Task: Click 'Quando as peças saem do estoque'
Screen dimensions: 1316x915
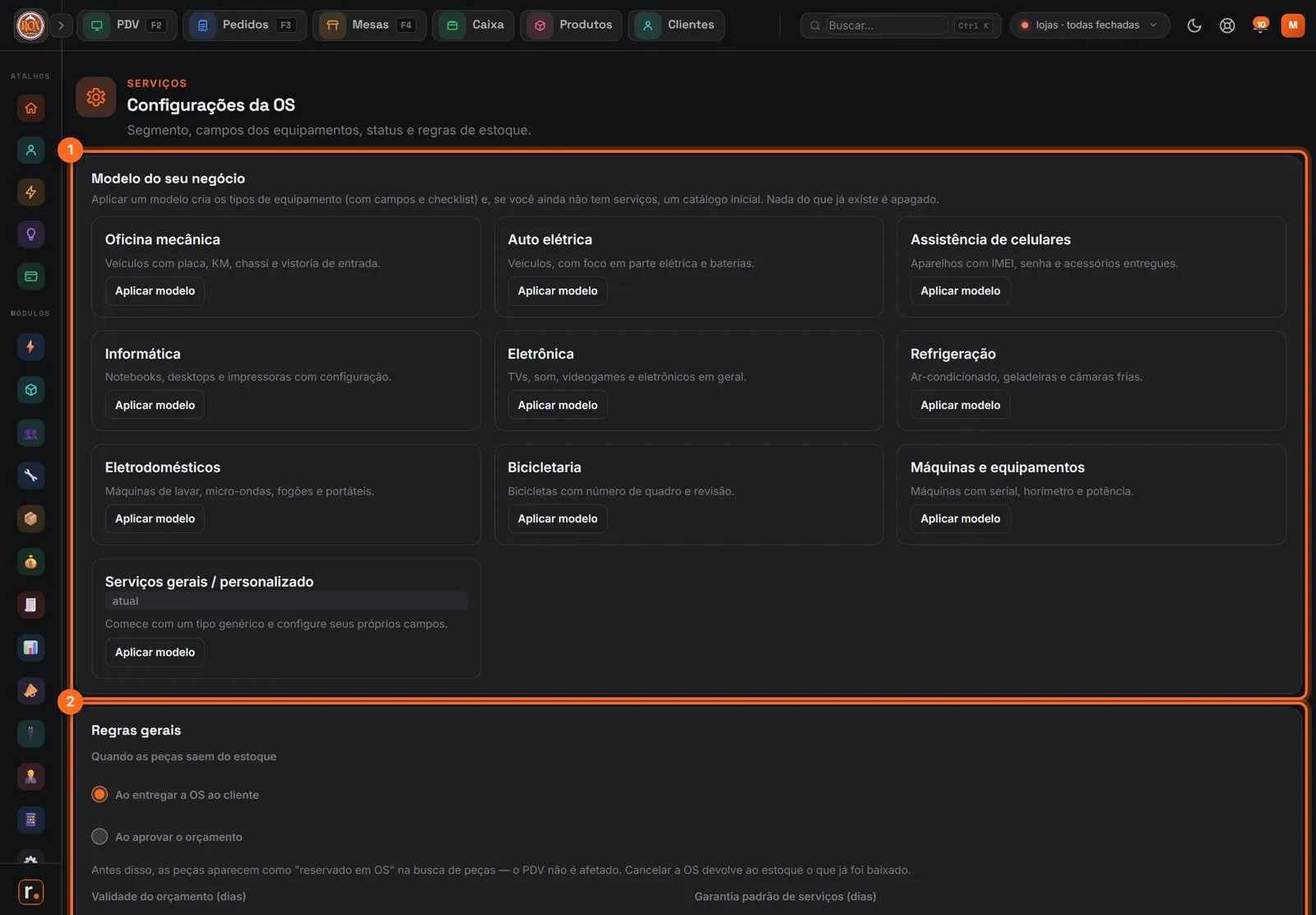Action: [x=183, y=757]
